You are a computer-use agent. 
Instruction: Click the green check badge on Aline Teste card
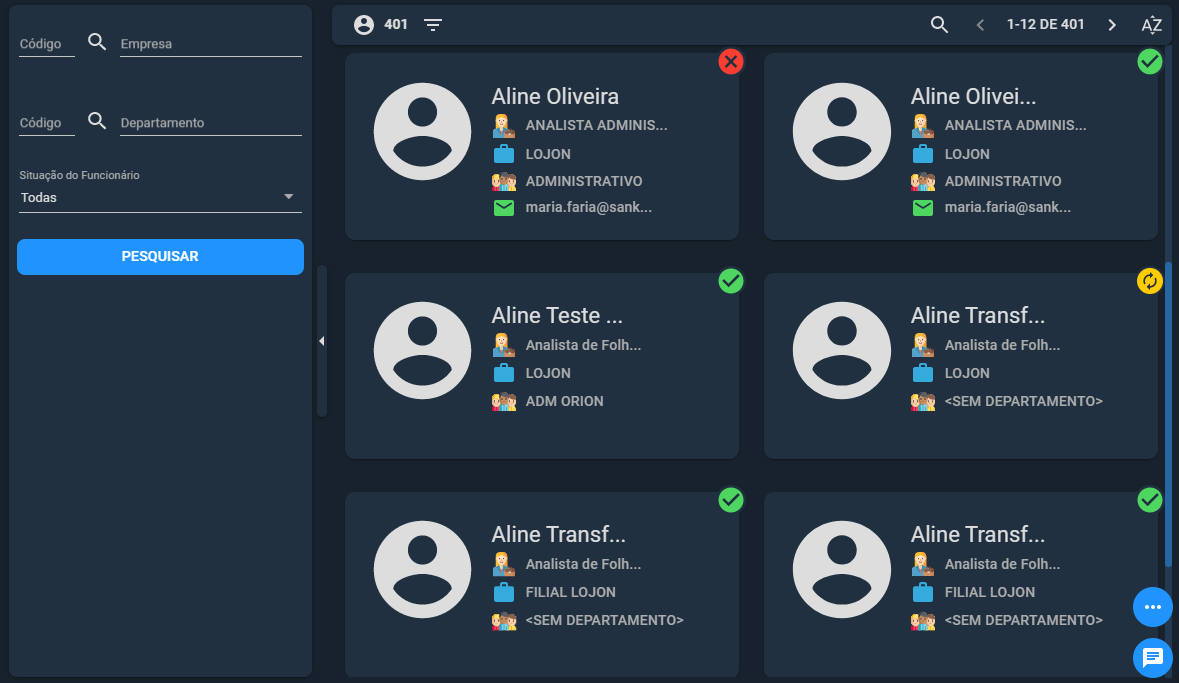(731, 281)
